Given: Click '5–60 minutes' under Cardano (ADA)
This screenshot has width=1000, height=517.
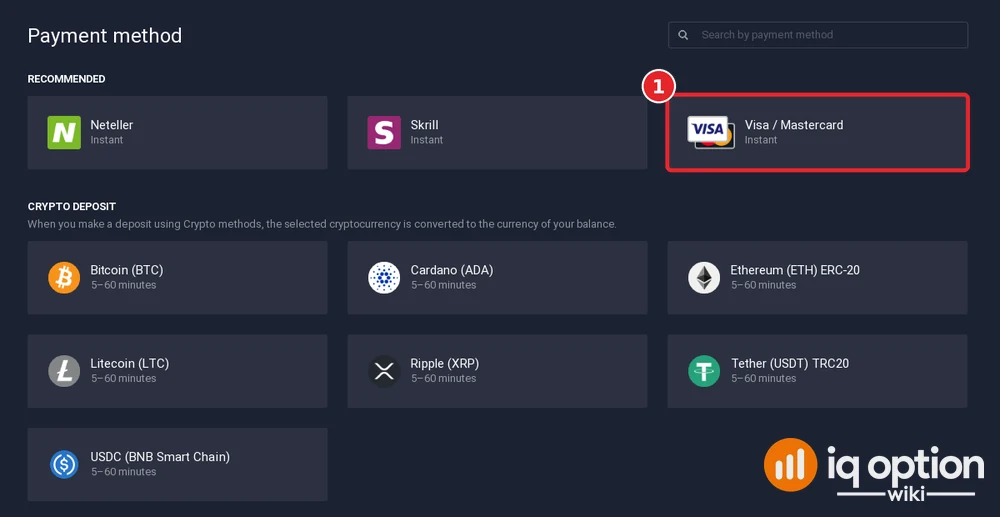Looking at the screenshot, I should point(443,285).
